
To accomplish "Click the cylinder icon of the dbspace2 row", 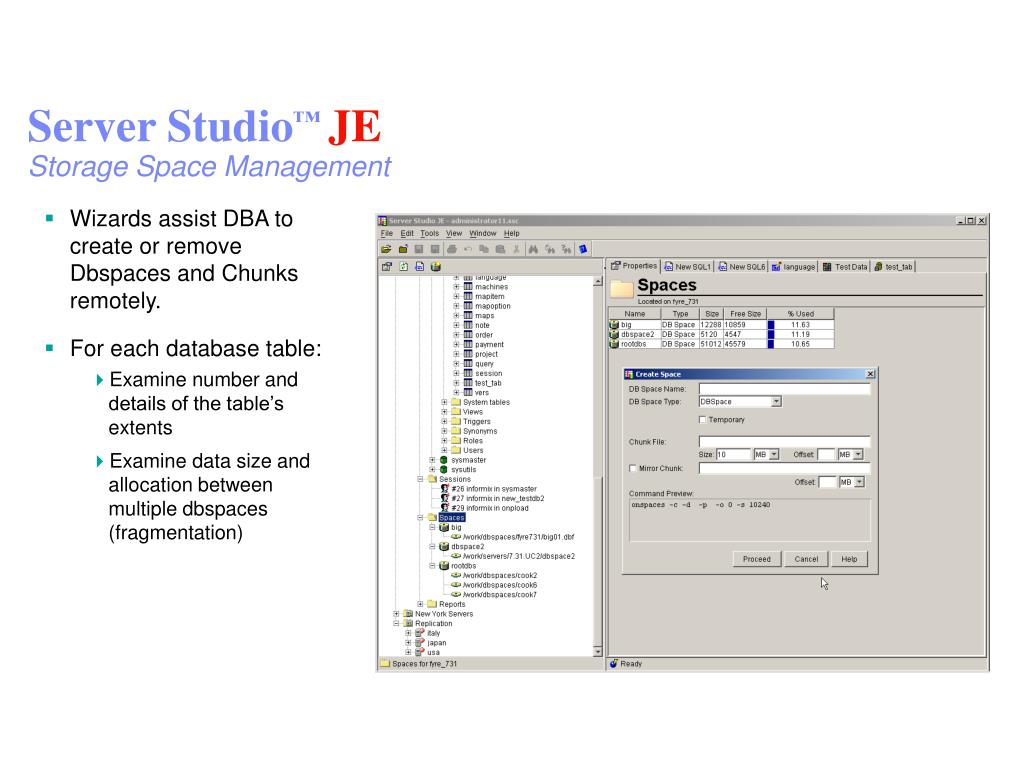I will click(x=614, y=334).
